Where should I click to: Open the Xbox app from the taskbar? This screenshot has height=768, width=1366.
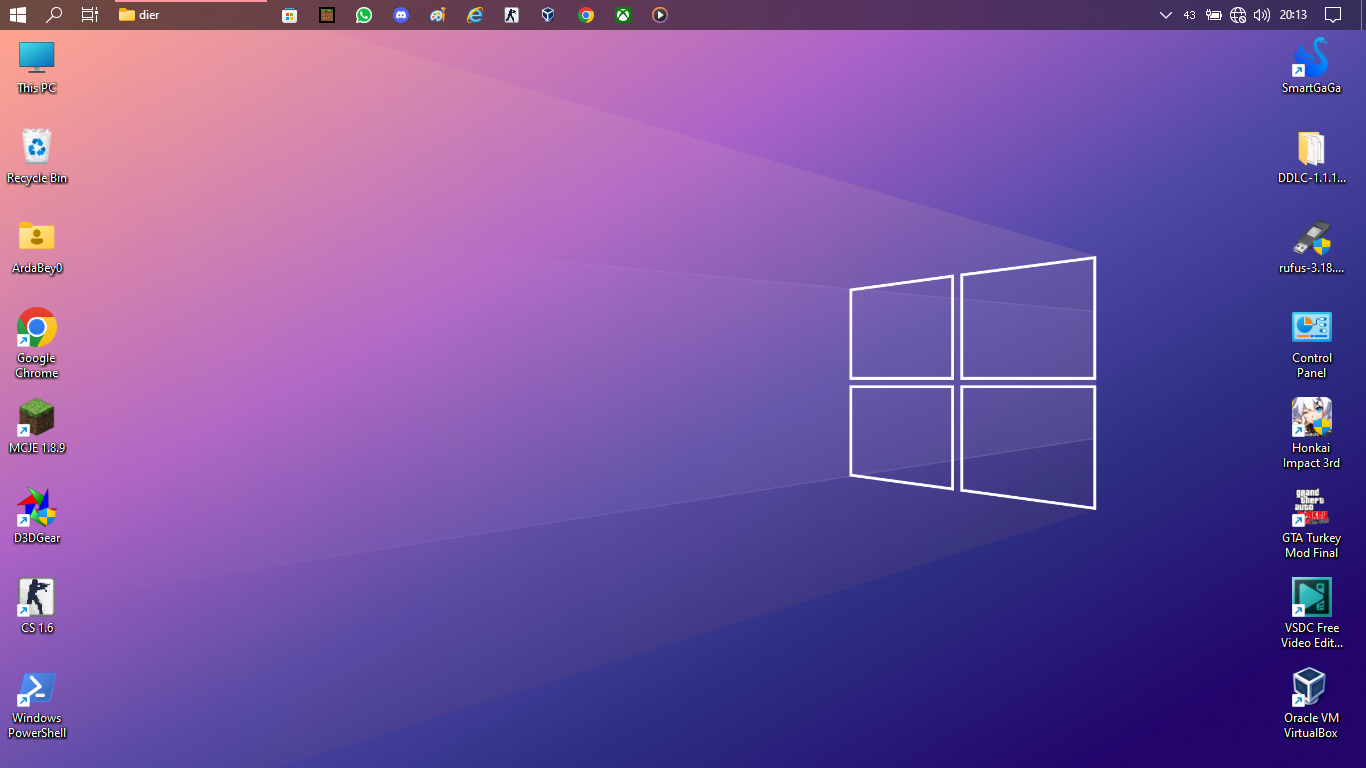click(623, 15)
